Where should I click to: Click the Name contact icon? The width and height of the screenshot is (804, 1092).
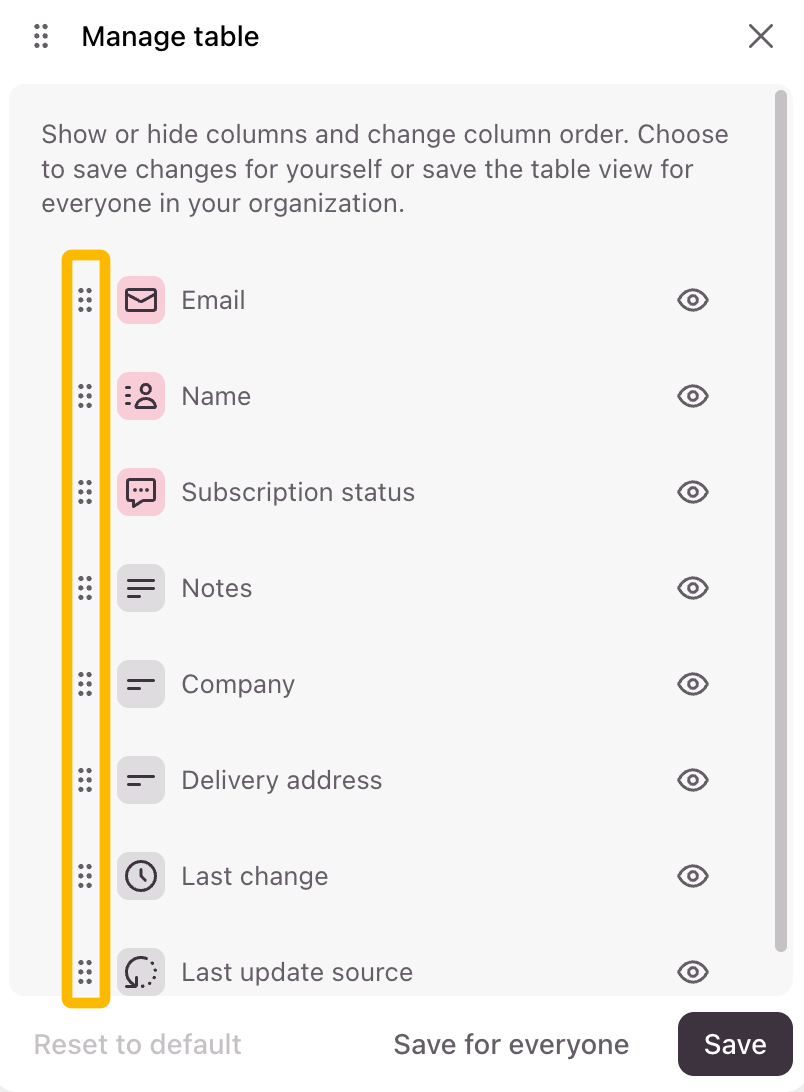coord(141,396)
